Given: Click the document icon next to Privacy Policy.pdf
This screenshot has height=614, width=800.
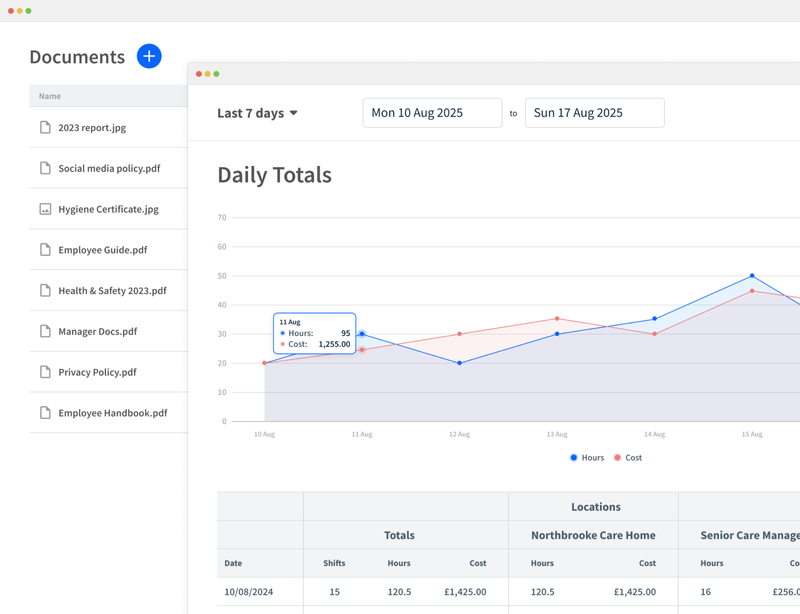Looking at the screenshot, I should 44,372.
